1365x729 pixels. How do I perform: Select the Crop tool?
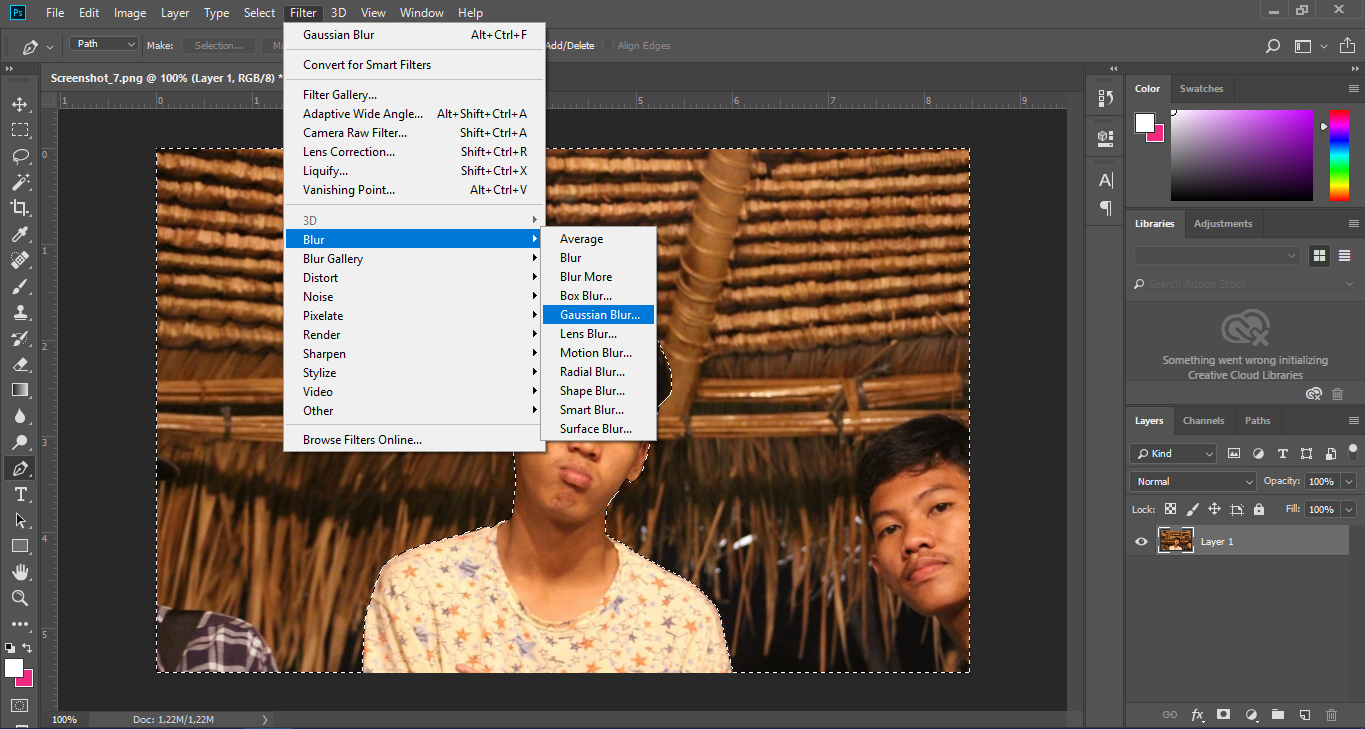click(19, 208)
